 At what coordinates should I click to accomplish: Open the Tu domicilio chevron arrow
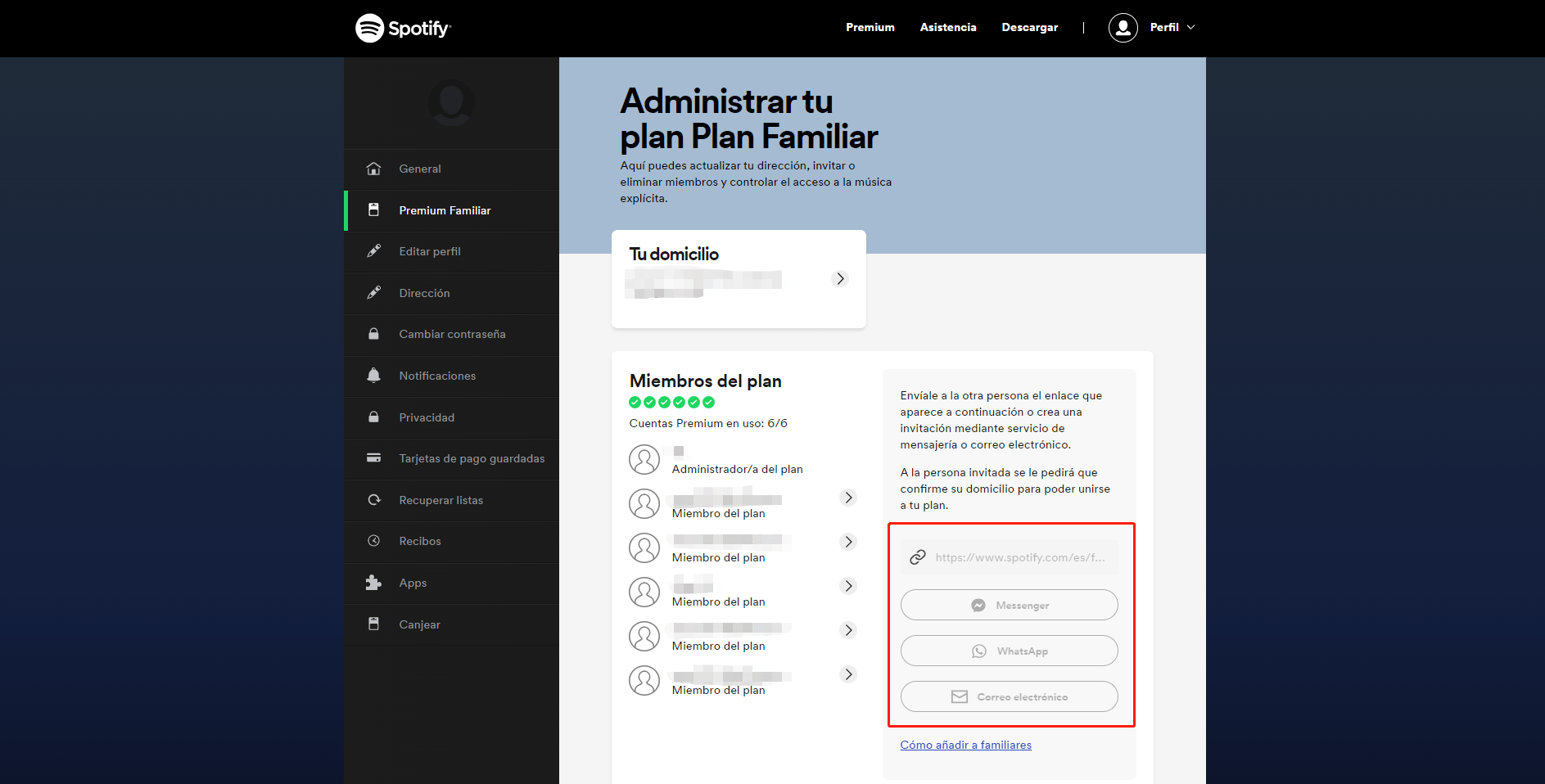click(840, 279)
